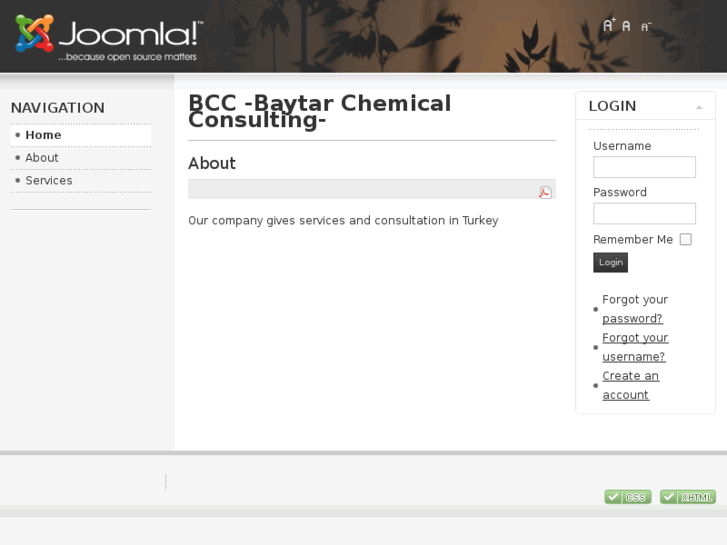The width and height of the screenshot is (727, 545).
Task: Click the About article heading
Action: click(x=212, y=163)
